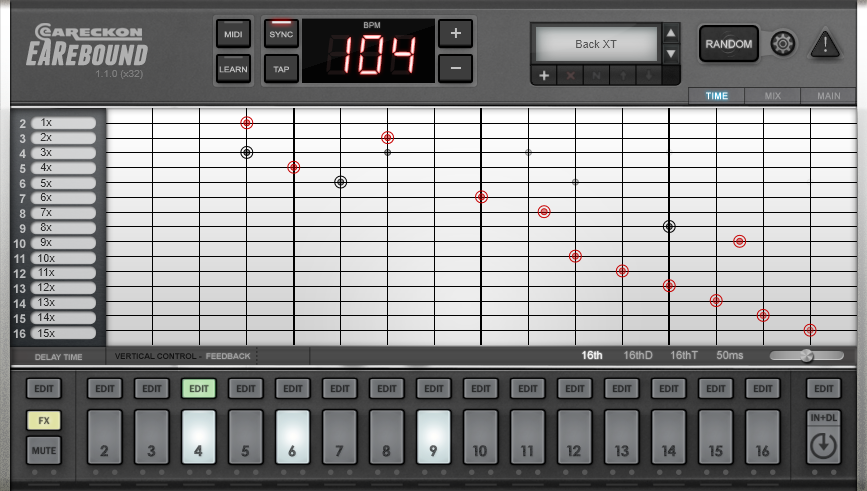Switch to the TIME tab
This screenshot has height=491, width=867.
717,96
